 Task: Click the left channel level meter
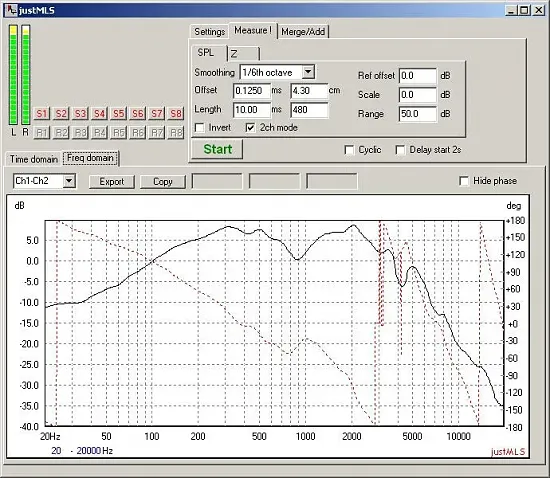point(13,75)
